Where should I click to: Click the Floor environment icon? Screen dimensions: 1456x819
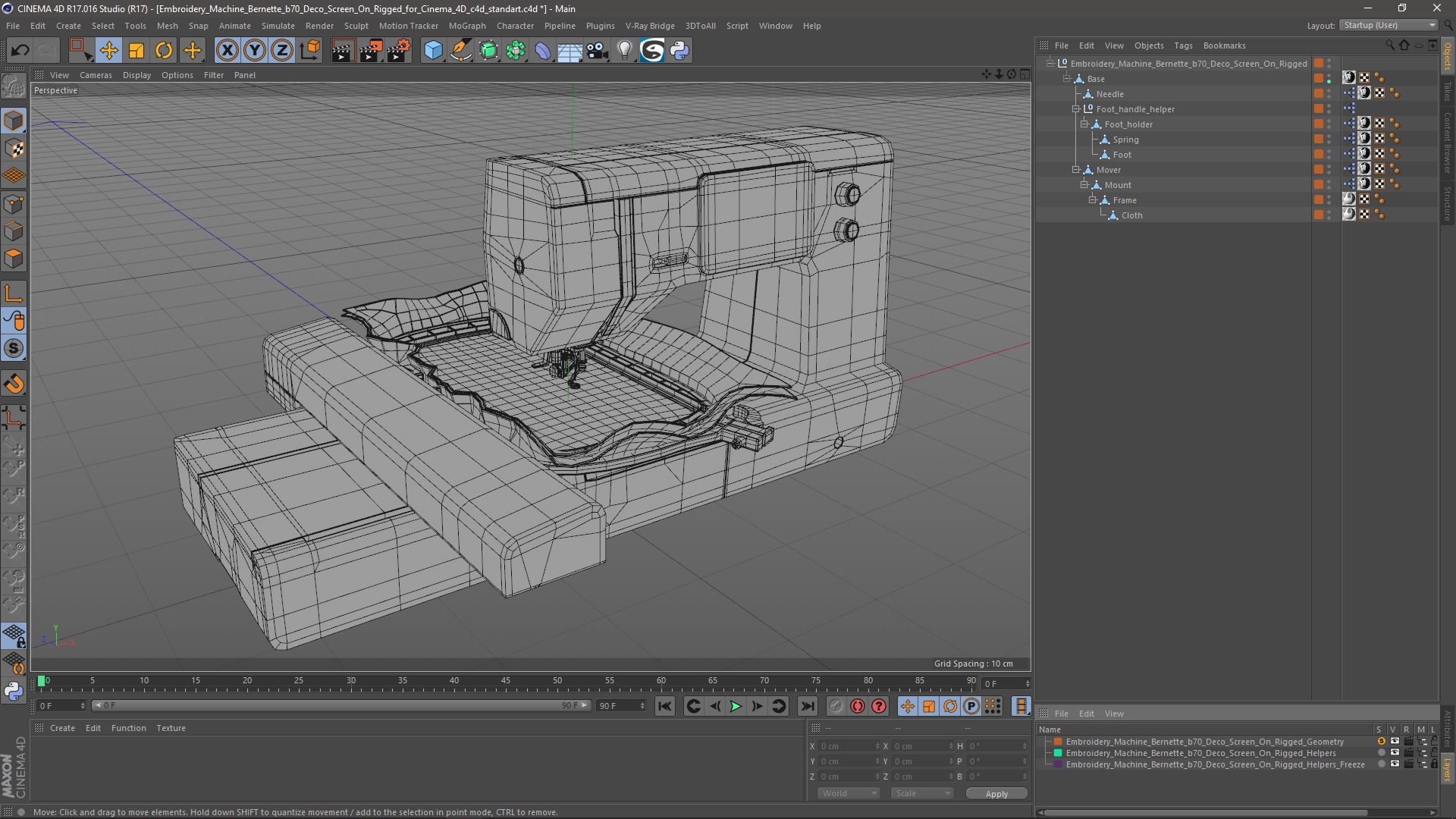pos(570,51)
